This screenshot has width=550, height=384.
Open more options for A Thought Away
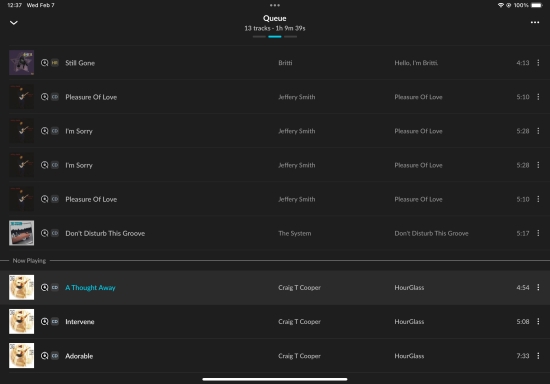(538, 288)
